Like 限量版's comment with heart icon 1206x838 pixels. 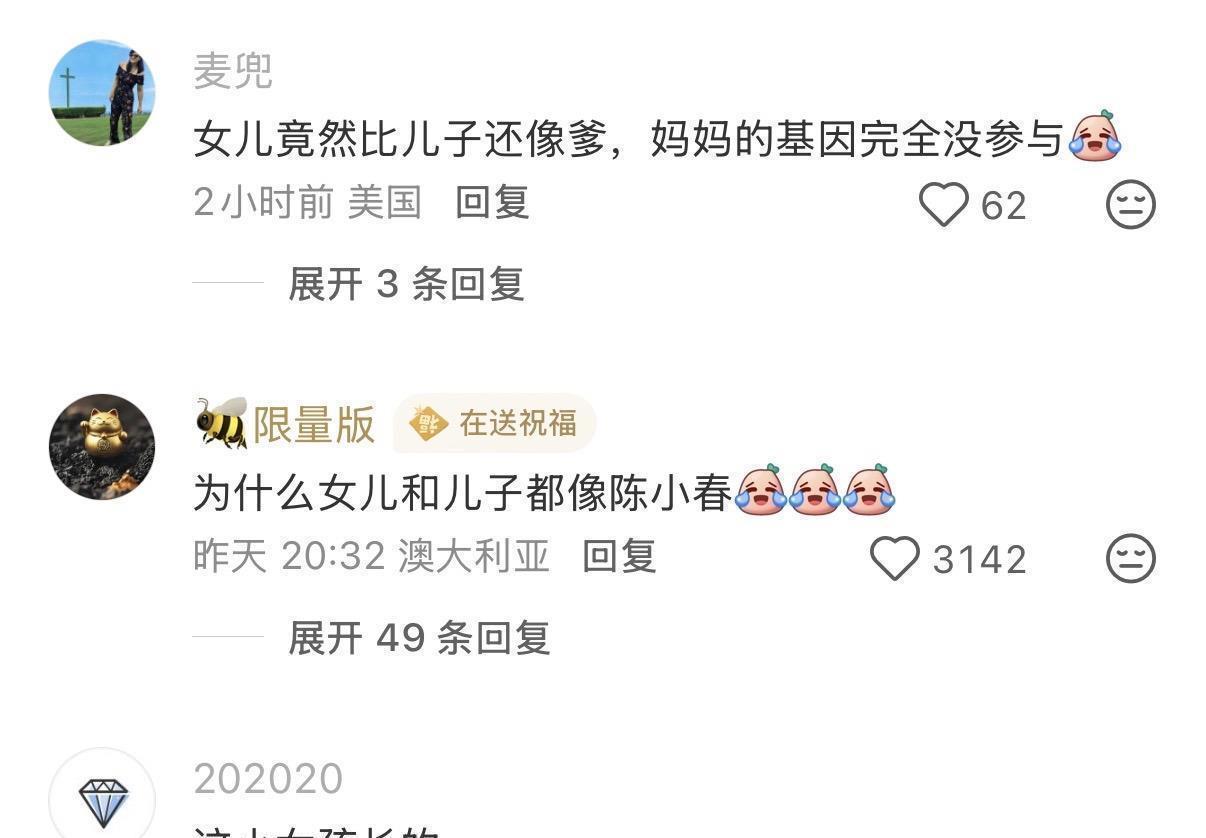pyautogui.click(x=894, y=558)
